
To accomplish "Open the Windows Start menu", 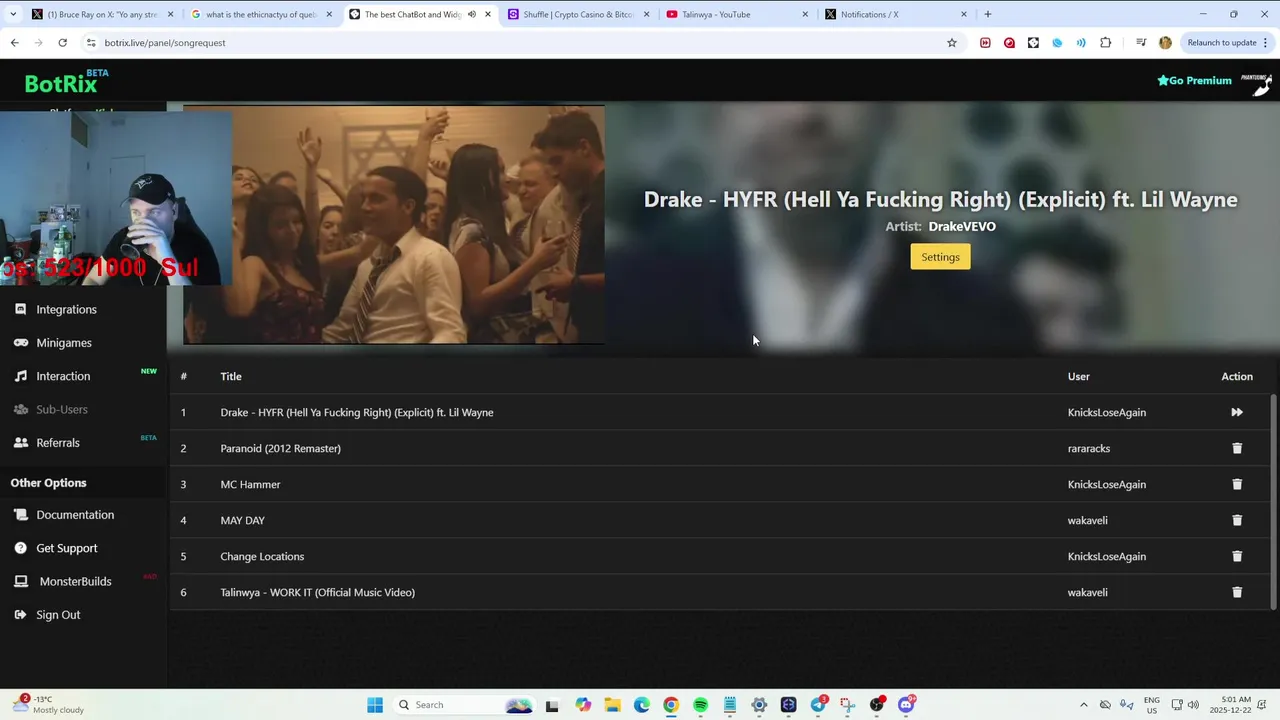I will click(x=375, y=705).
